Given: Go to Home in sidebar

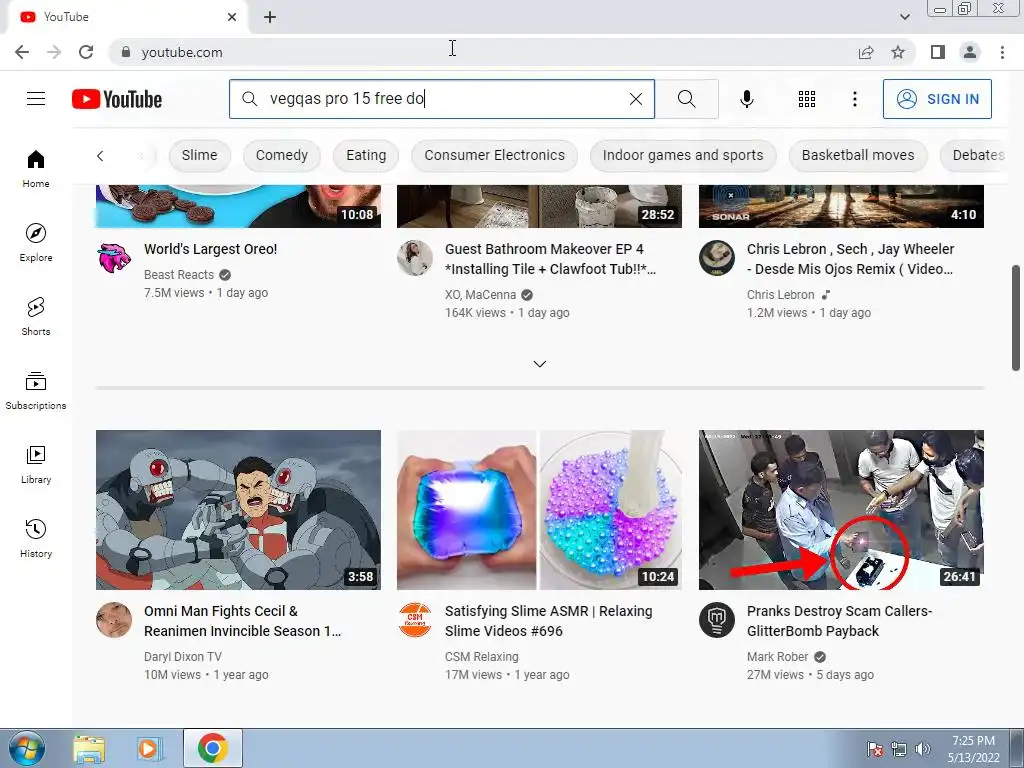Looking at the screenshot, I should (x=36, y=168).
